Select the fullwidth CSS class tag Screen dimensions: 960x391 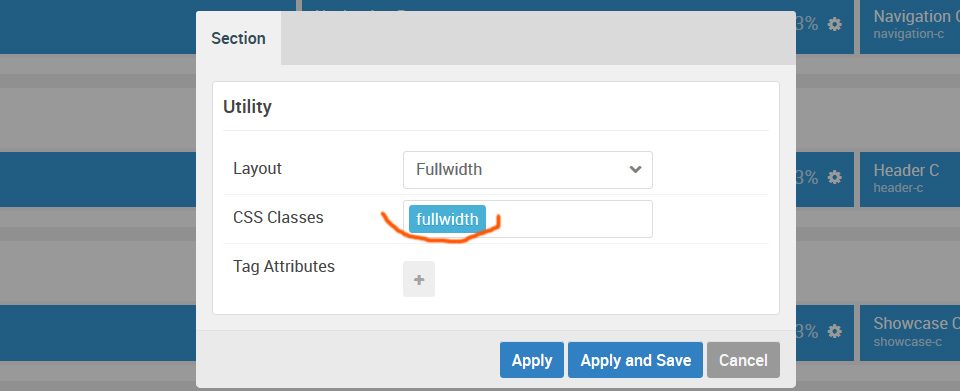click(x=448, y=219)
